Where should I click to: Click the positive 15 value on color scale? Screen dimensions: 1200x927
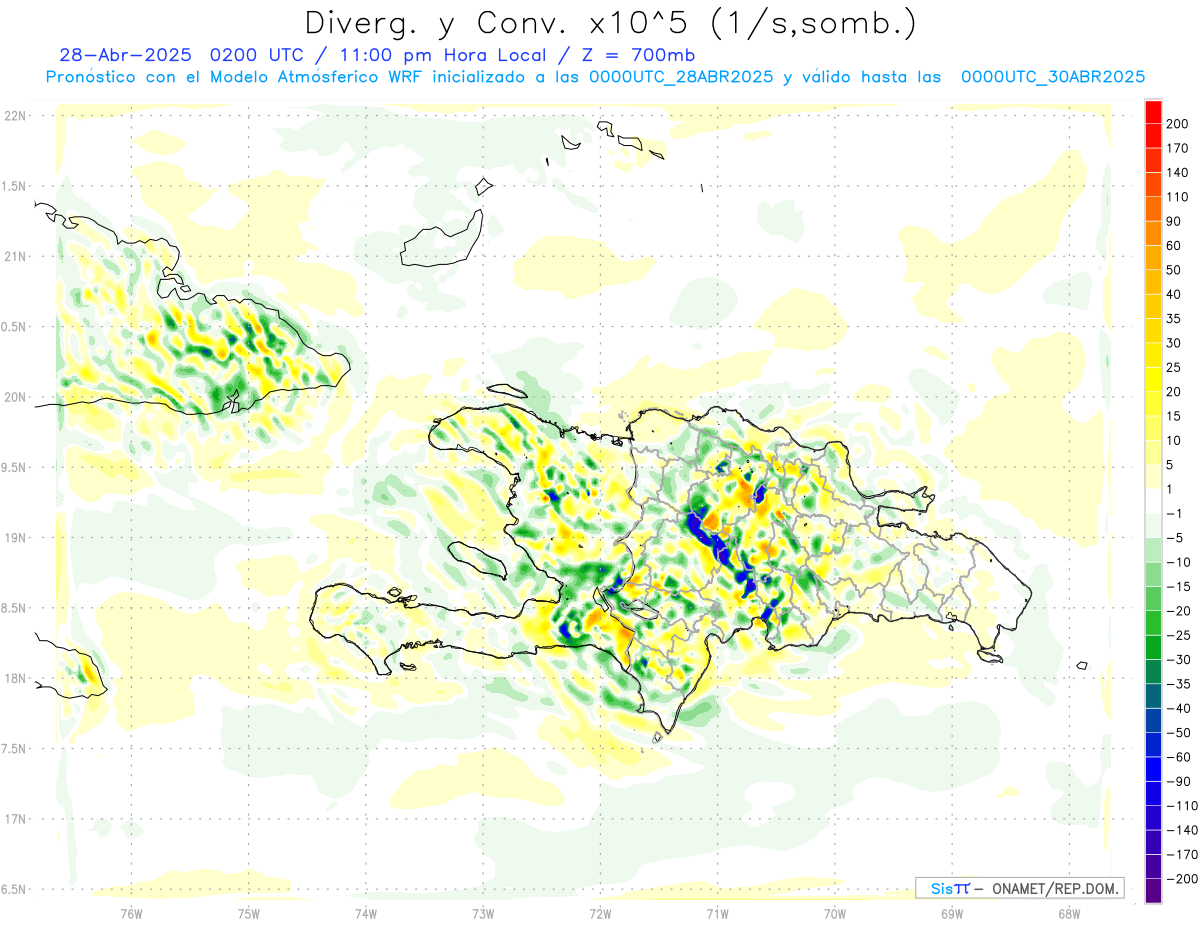1175,416
